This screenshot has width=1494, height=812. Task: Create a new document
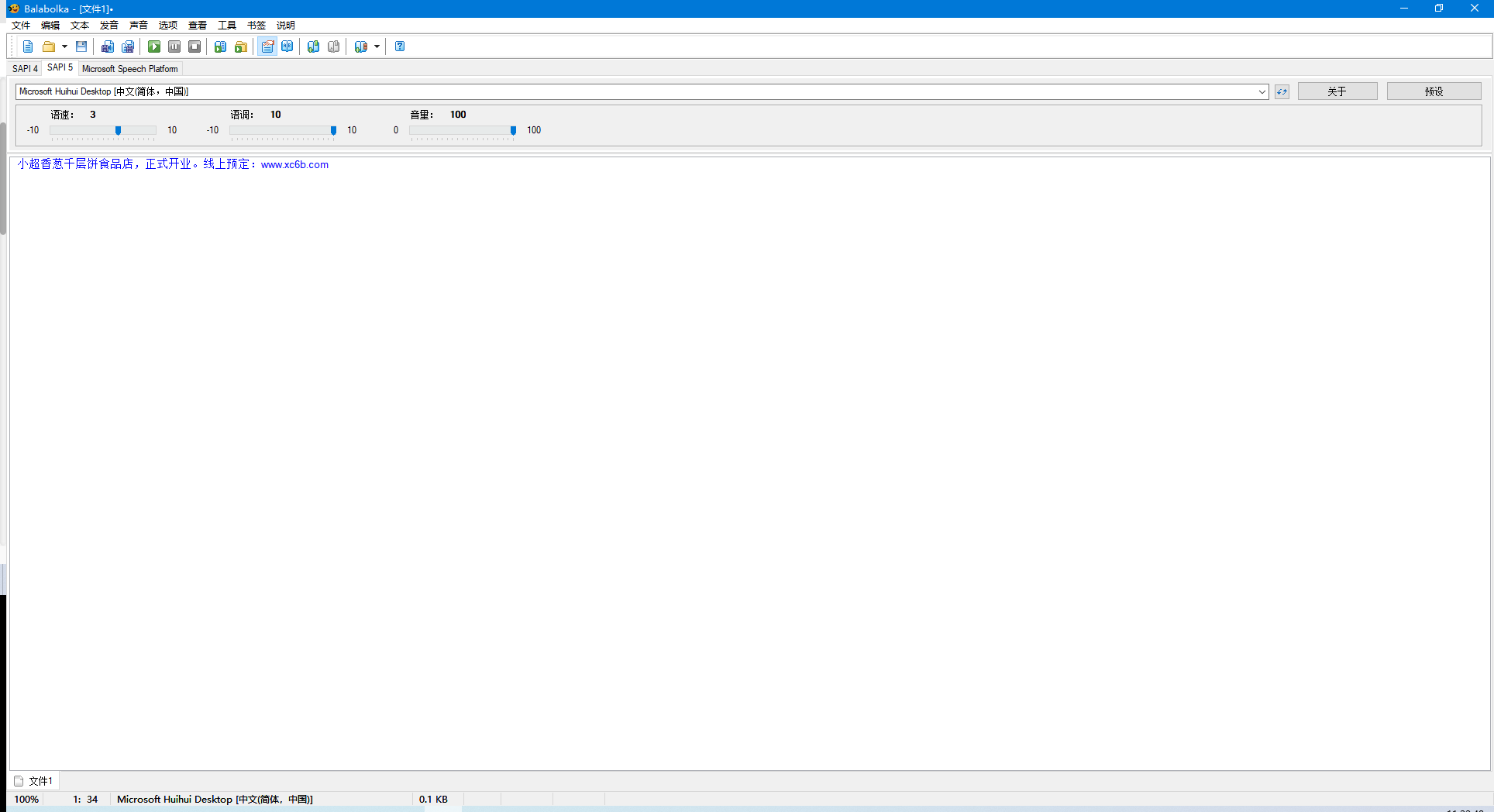(28, 46)
